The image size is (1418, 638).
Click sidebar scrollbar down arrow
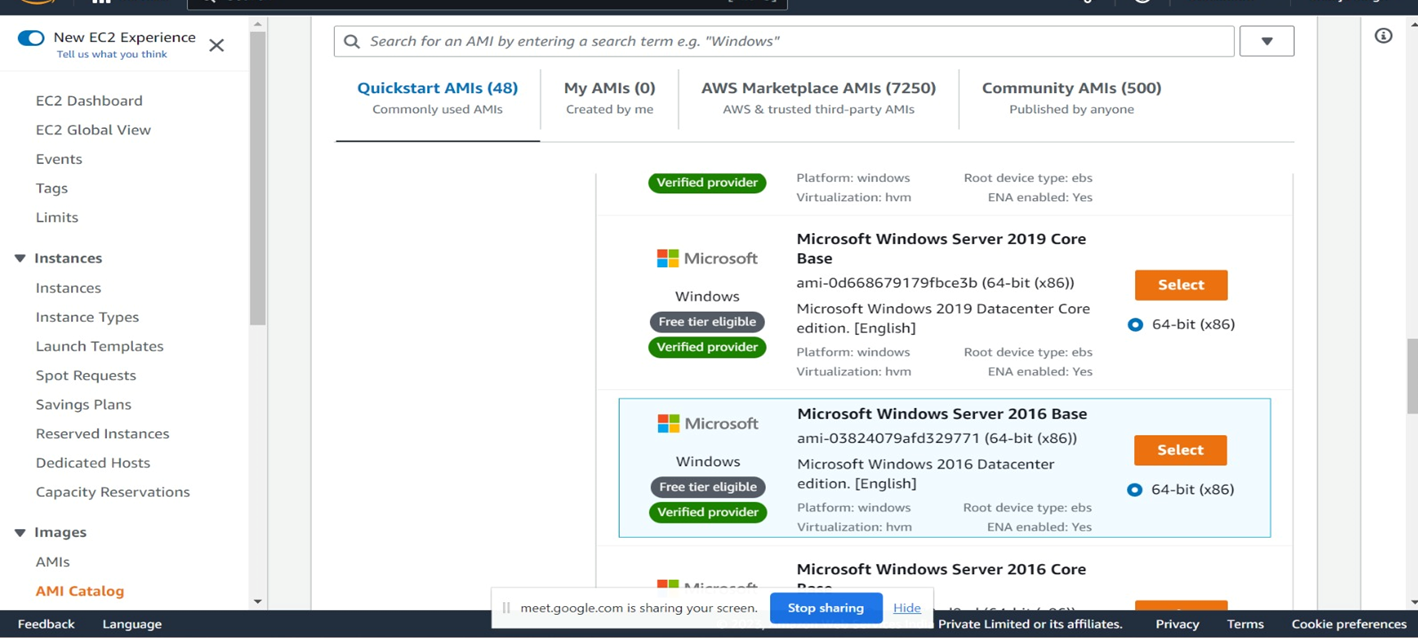[x=258, y=601]
